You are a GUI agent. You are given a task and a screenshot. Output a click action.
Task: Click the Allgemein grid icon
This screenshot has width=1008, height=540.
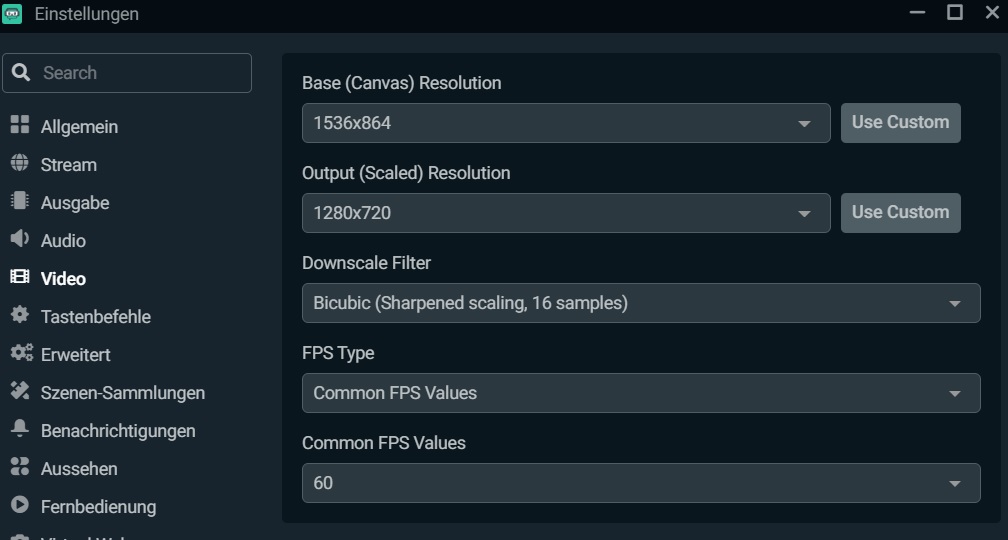click(20, 125)
